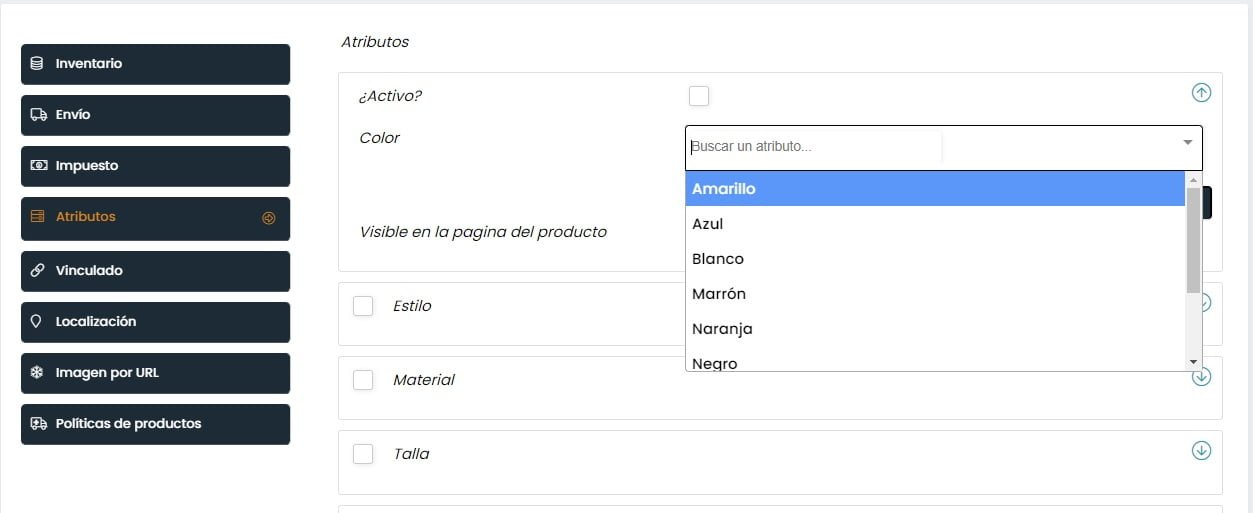Switch to the Envío tab
This screenshot has width=1253, height=513.
(x=155, y=115)
